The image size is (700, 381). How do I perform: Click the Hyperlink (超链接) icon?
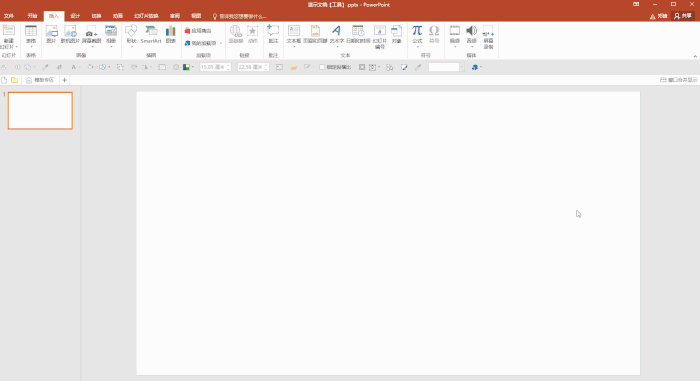(236, 31)
